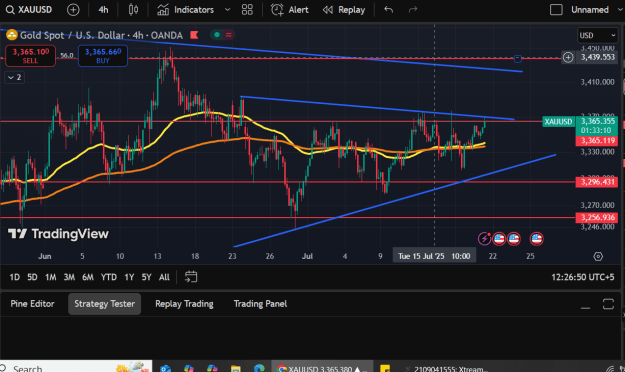Create an Alert

(x=290, y=10)
